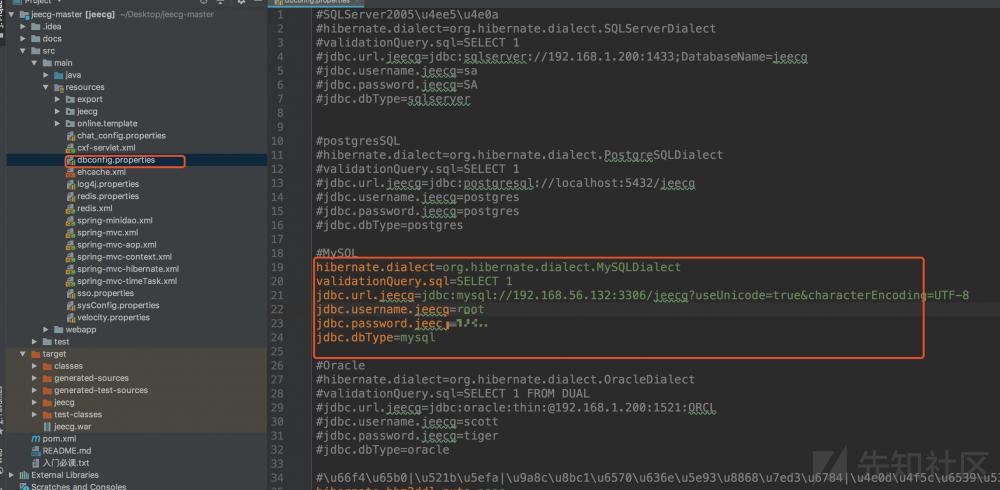Click the resources folder icon

coord(59,87)
